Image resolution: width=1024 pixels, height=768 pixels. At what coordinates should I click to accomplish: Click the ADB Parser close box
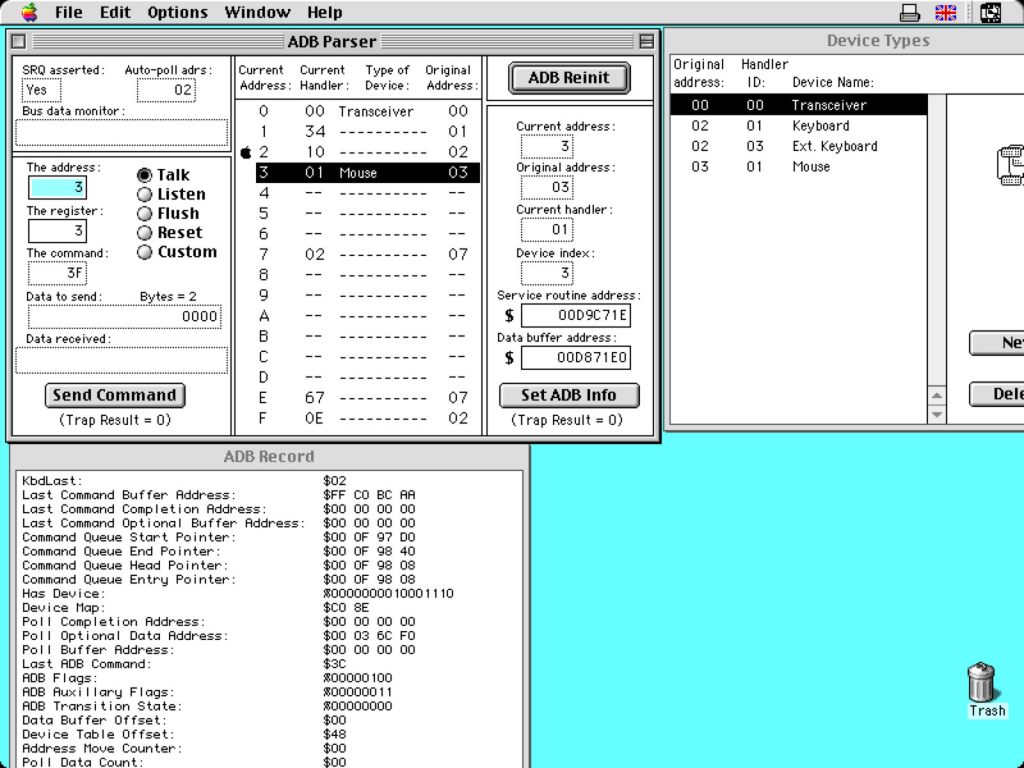coord(18,42)
